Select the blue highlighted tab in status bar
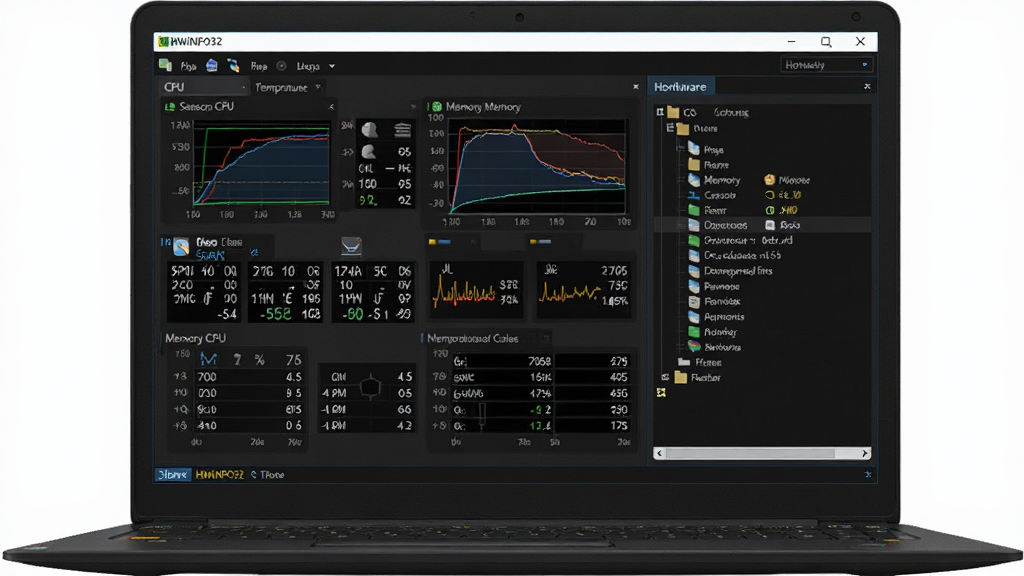Viewport: 1024px width, 576px height. pyautogui.click(x=173, y=475)
